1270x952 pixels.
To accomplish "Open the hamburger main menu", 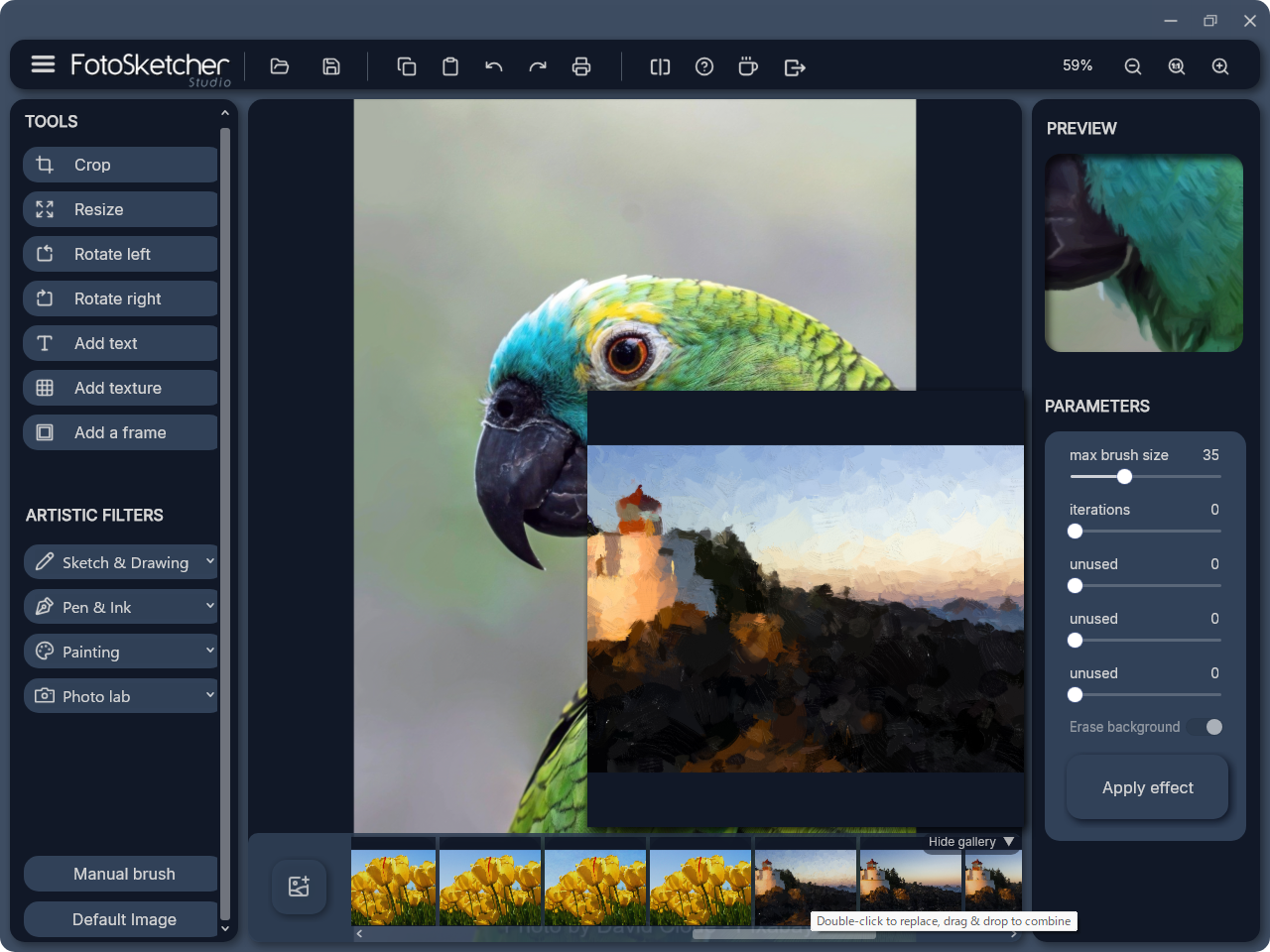I will click(x=43, y=64).
